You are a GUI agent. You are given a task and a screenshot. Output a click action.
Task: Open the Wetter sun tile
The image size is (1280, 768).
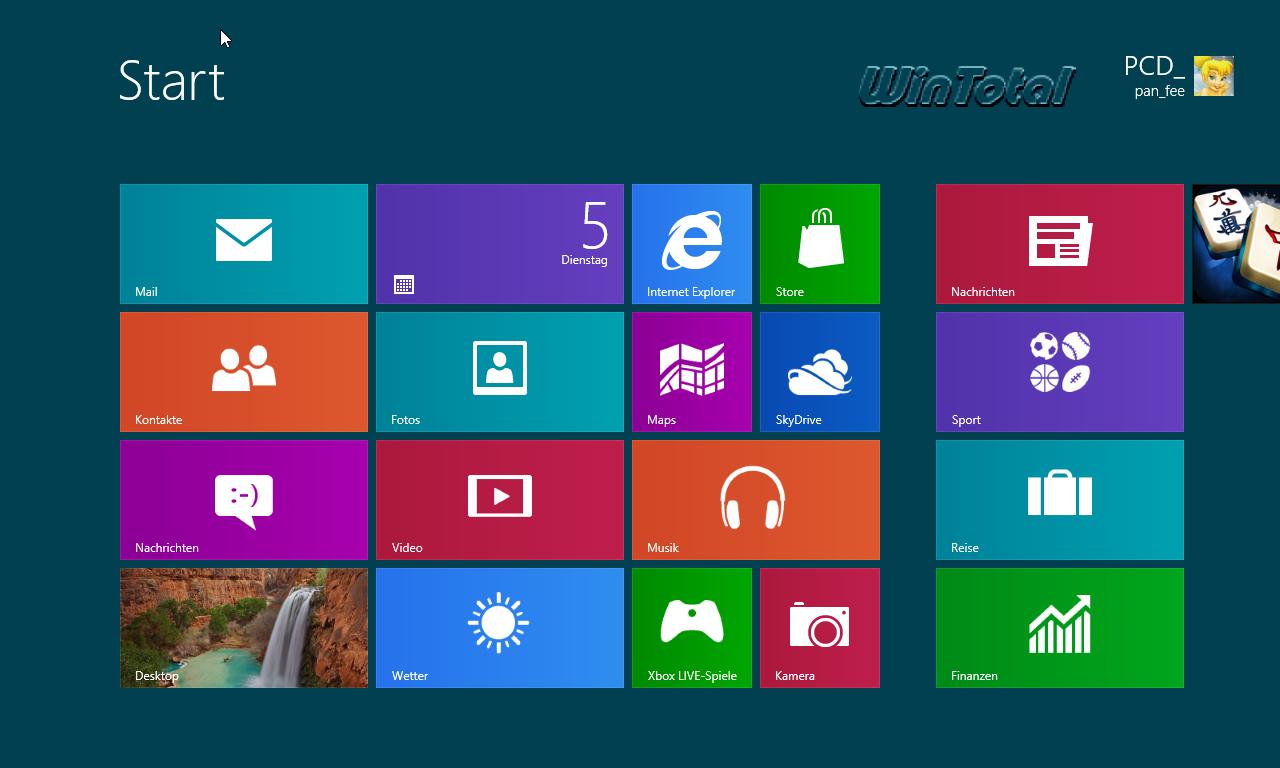[x=500, y=628]
